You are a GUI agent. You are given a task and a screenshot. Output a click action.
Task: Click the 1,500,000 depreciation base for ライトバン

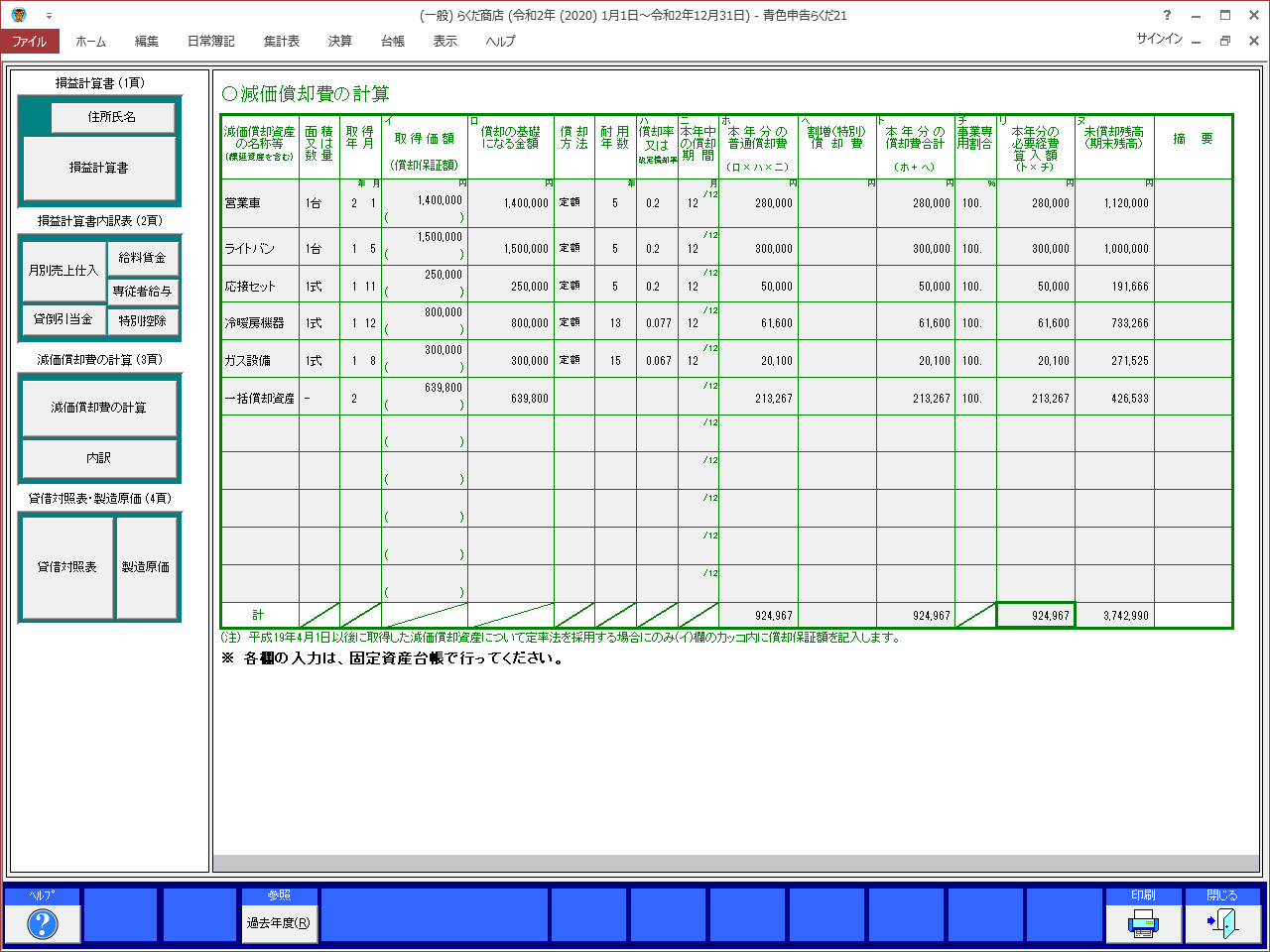(x=511, y=248)
